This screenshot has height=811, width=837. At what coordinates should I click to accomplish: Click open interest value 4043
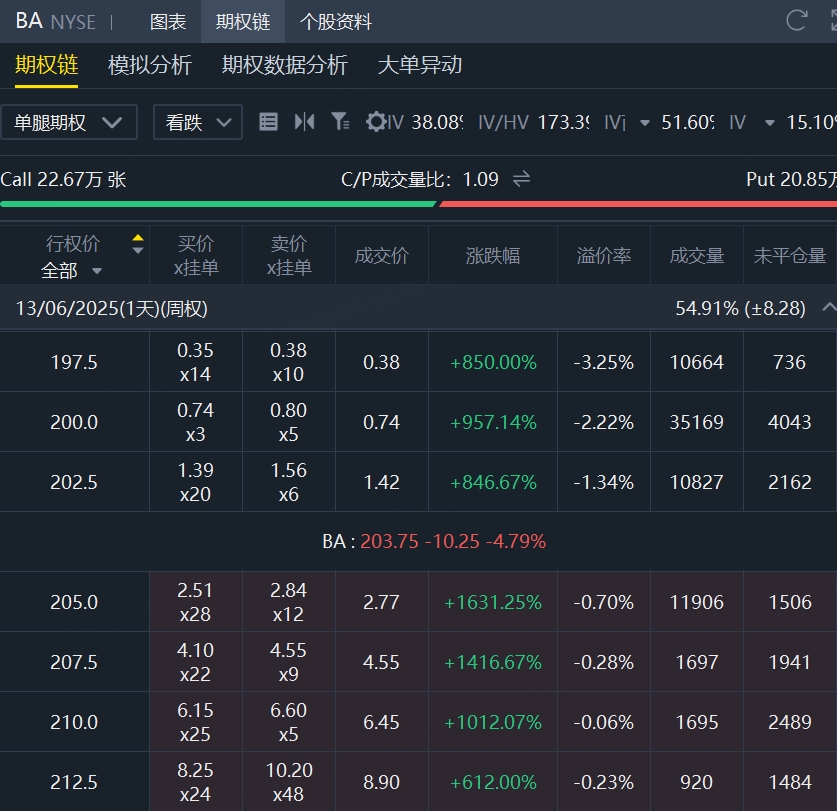[789, 422]
